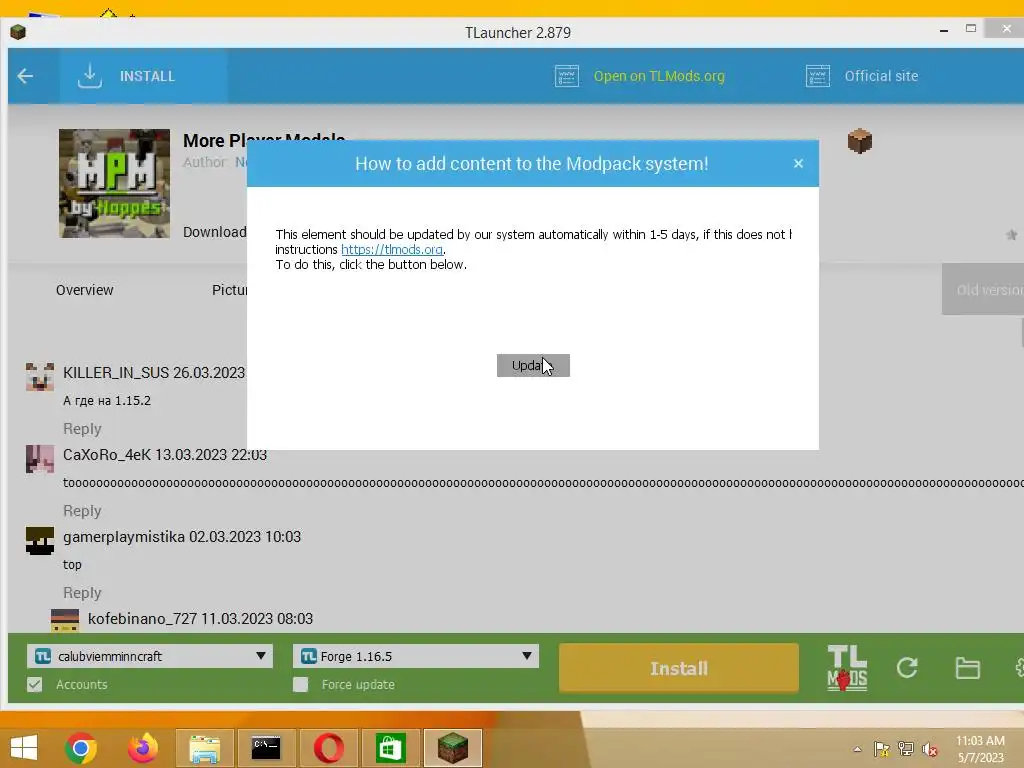The width and height of the screenshot is (1024, 768).
Task: Switch to the Pictures tab
Action: pos(229,290)
